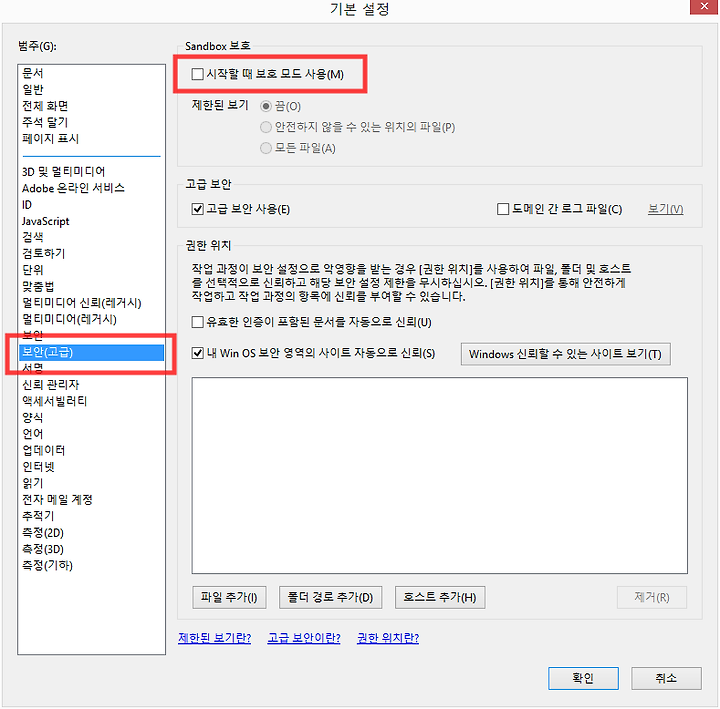Open the 보기(V) log link
The image size is (720, 709).
click(665, 209)
